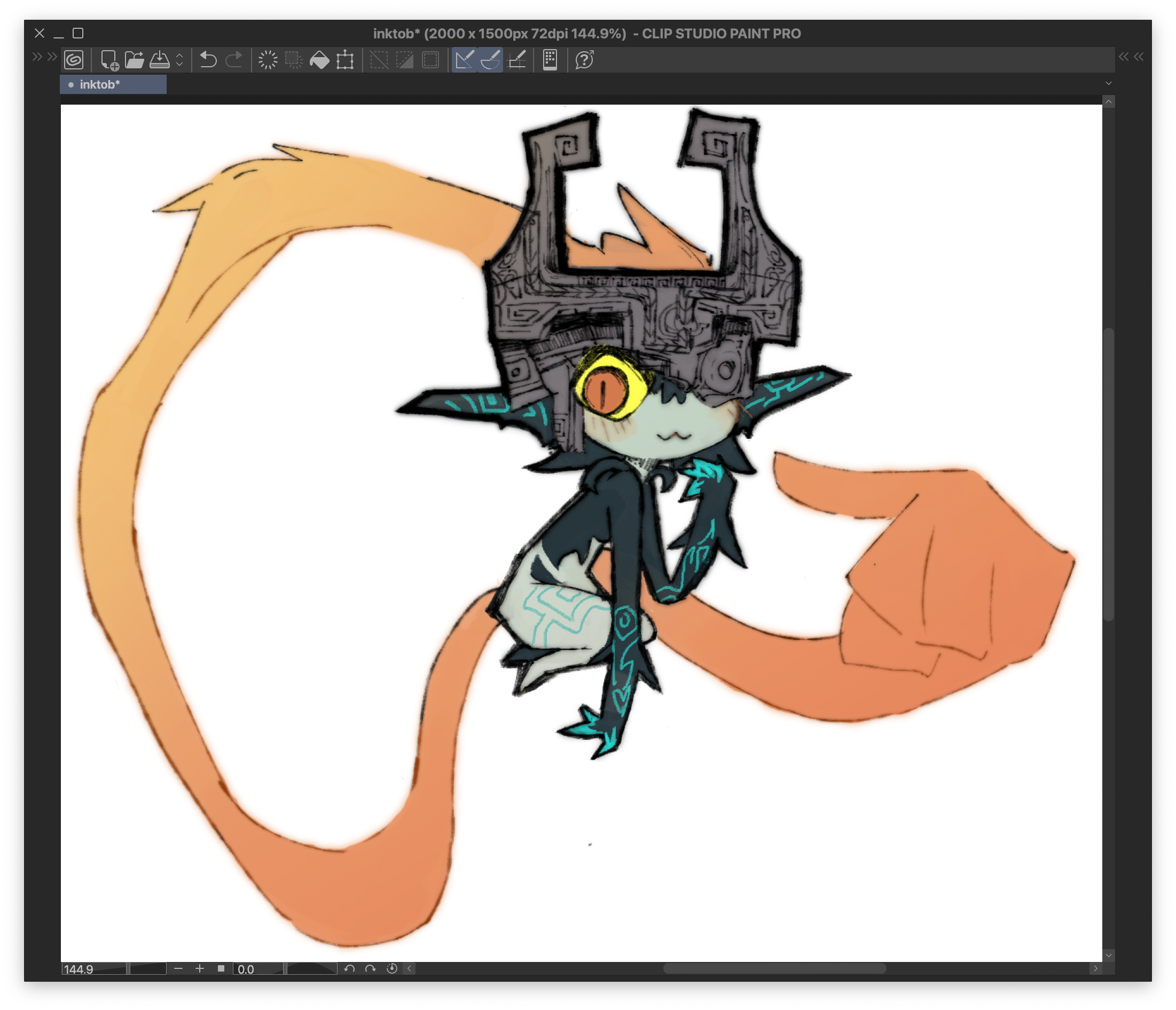Click horizontal scrollbar left arrow

point(409,968)
